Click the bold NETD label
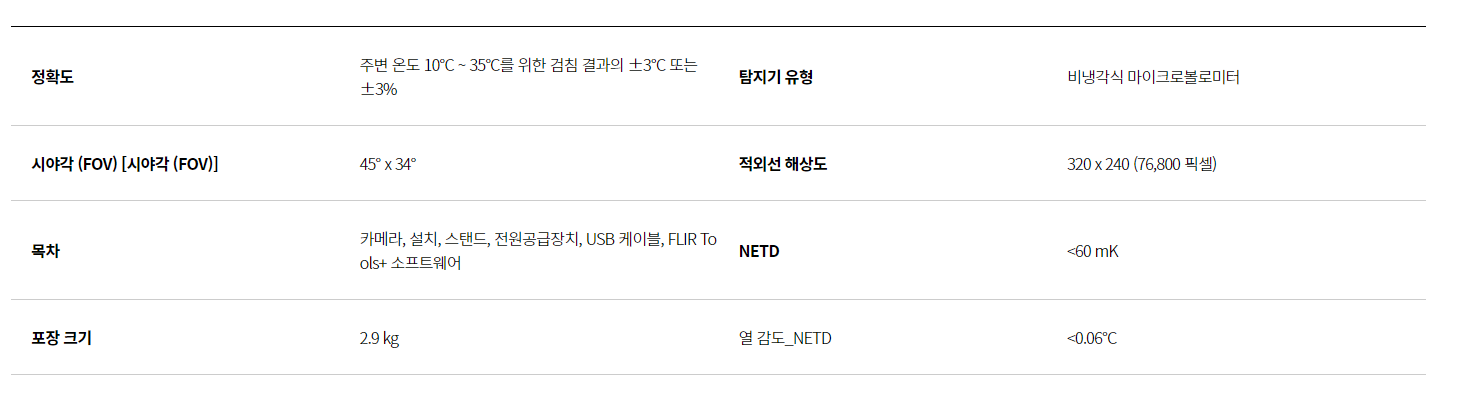Viewport: 1465px width, 408px height. (759, 251)
